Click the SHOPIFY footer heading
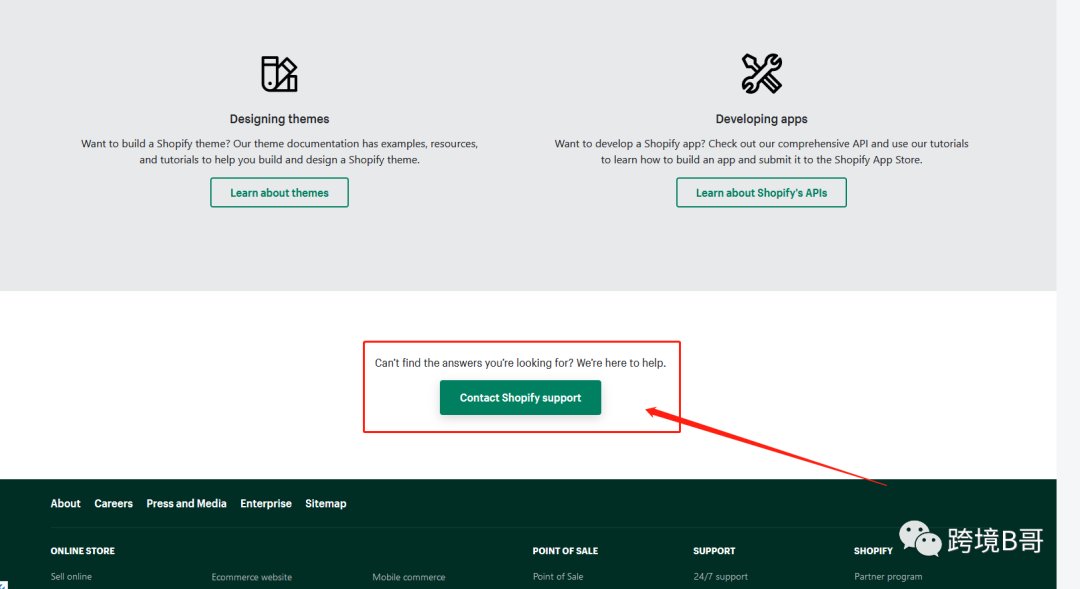Screen dimensions: 1080x589 click(873, 551)
